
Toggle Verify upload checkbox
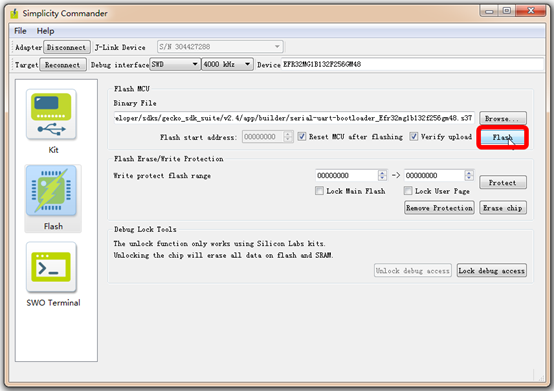(x=413, y=137)
